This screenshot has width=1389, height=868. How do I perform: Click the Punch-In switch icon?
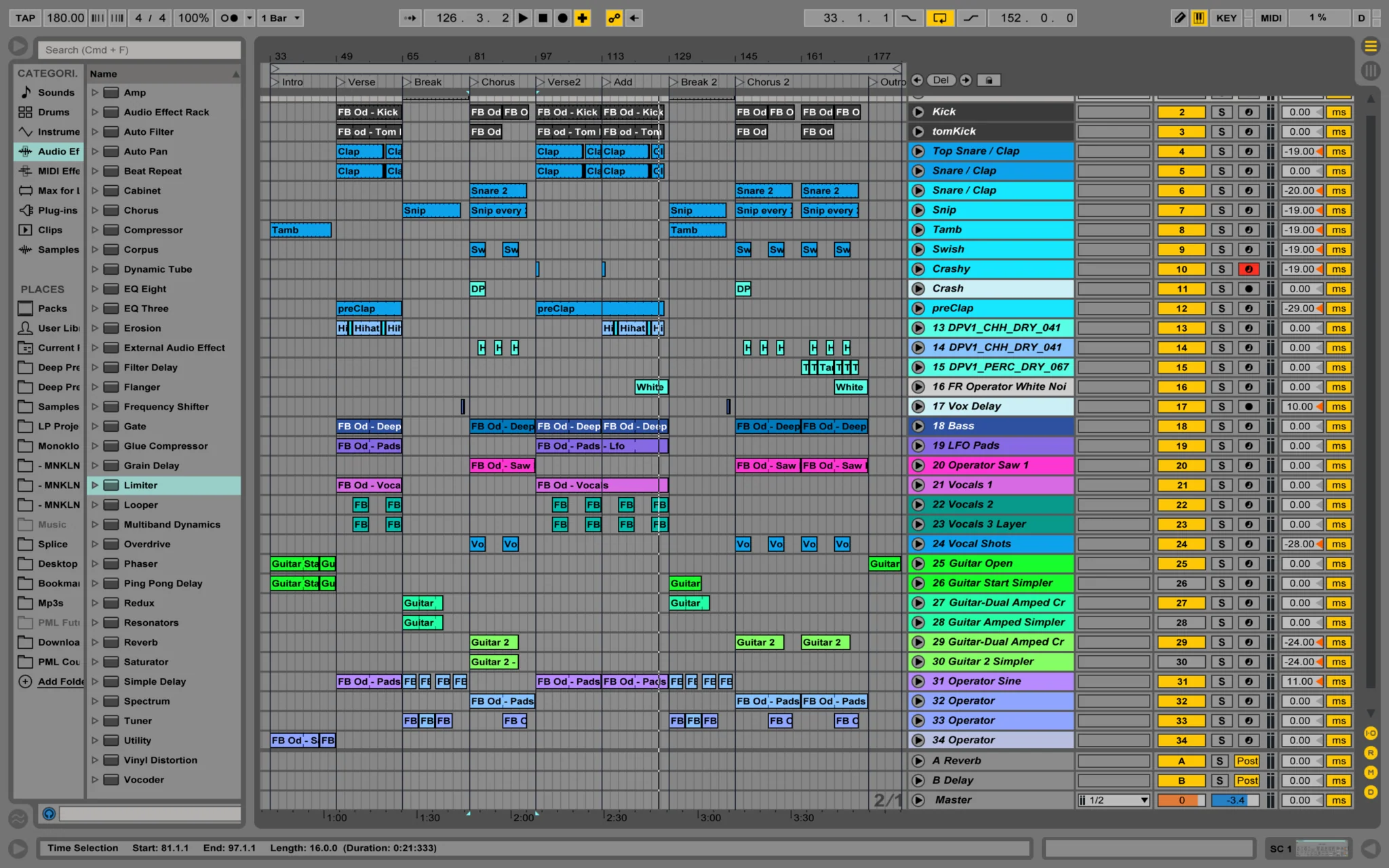908,18
